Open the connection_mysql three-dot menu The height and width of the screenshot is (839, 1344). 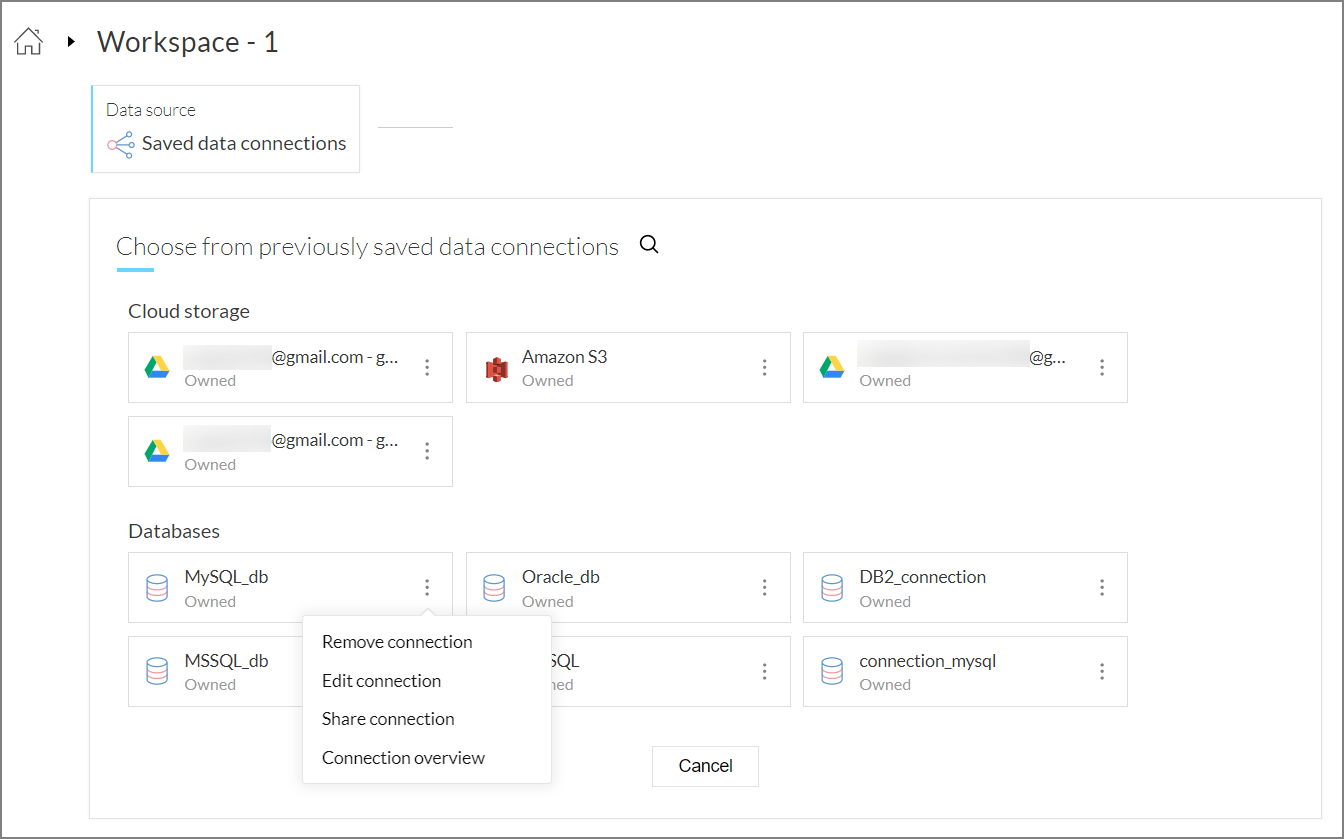click(x=1102, y=671)
